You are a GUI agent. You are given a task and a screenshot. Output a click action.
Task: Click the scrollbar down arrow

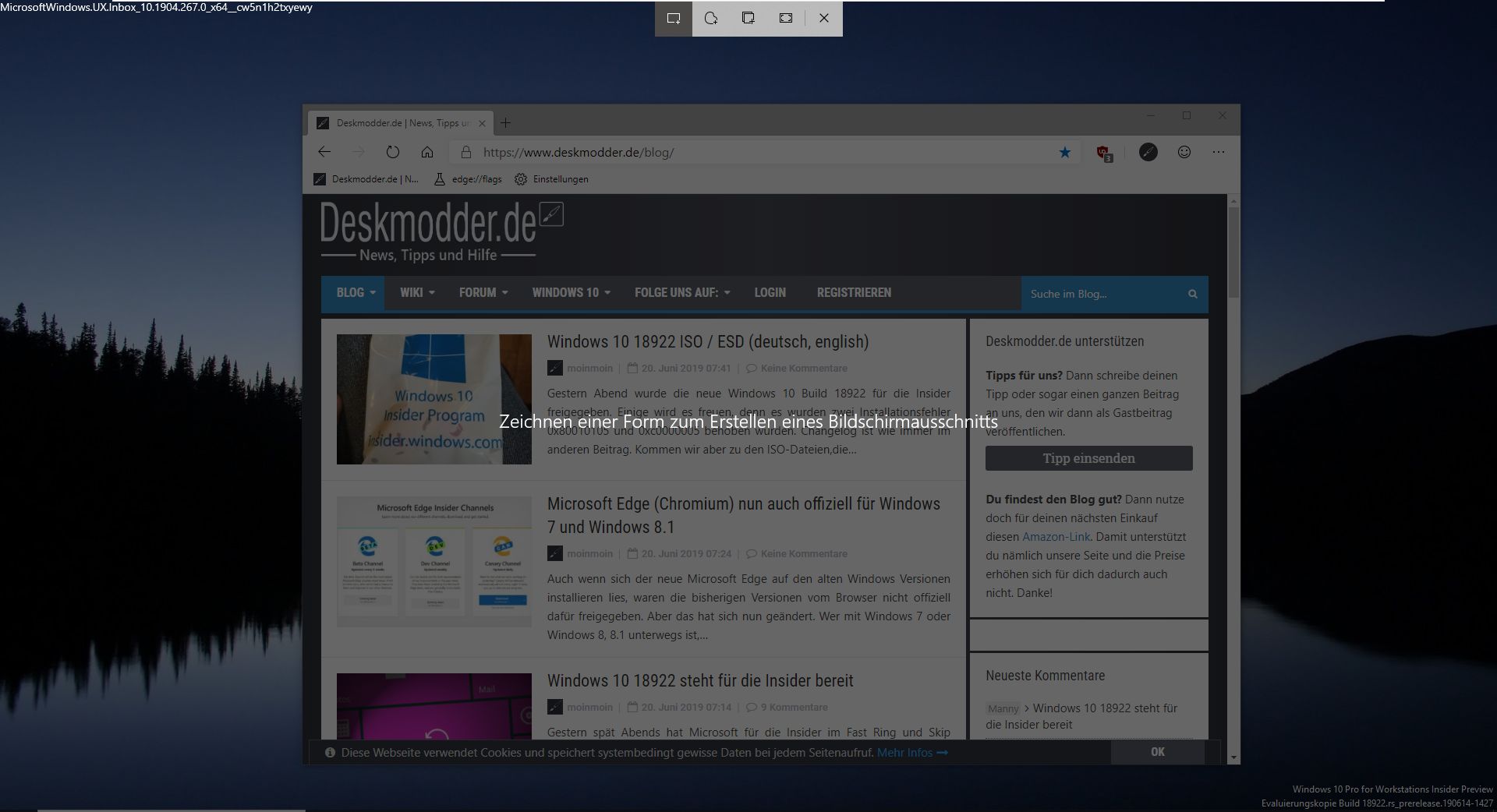coord(1233,757)
